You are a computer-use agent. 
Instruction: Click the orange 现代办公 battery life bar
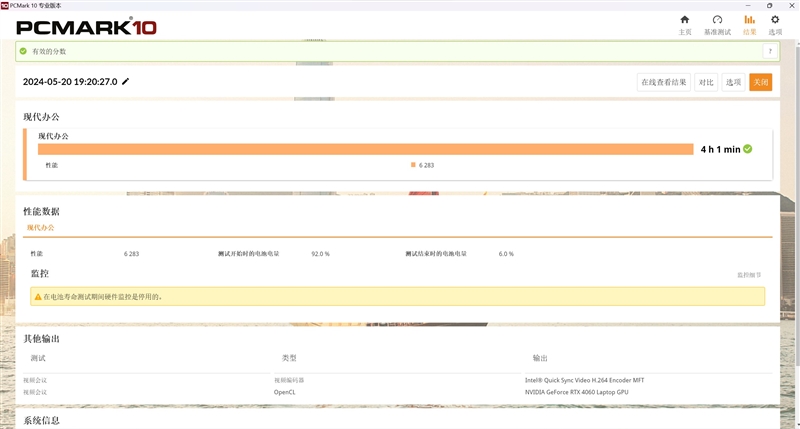tap(365, 149)
